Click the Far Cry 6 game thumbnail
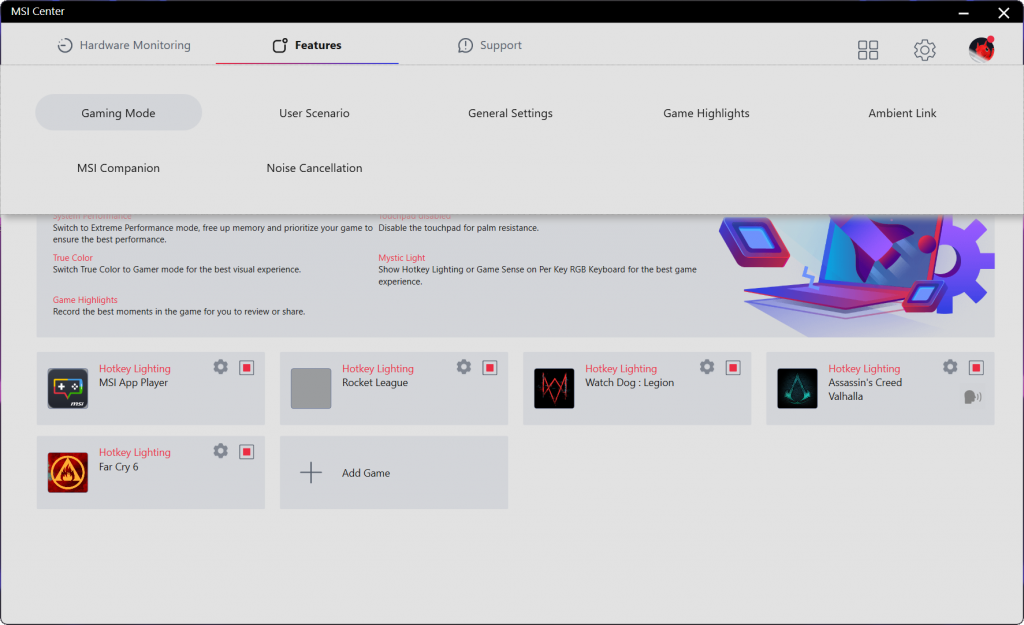1024x625 pixels. [x=68, y=472]
